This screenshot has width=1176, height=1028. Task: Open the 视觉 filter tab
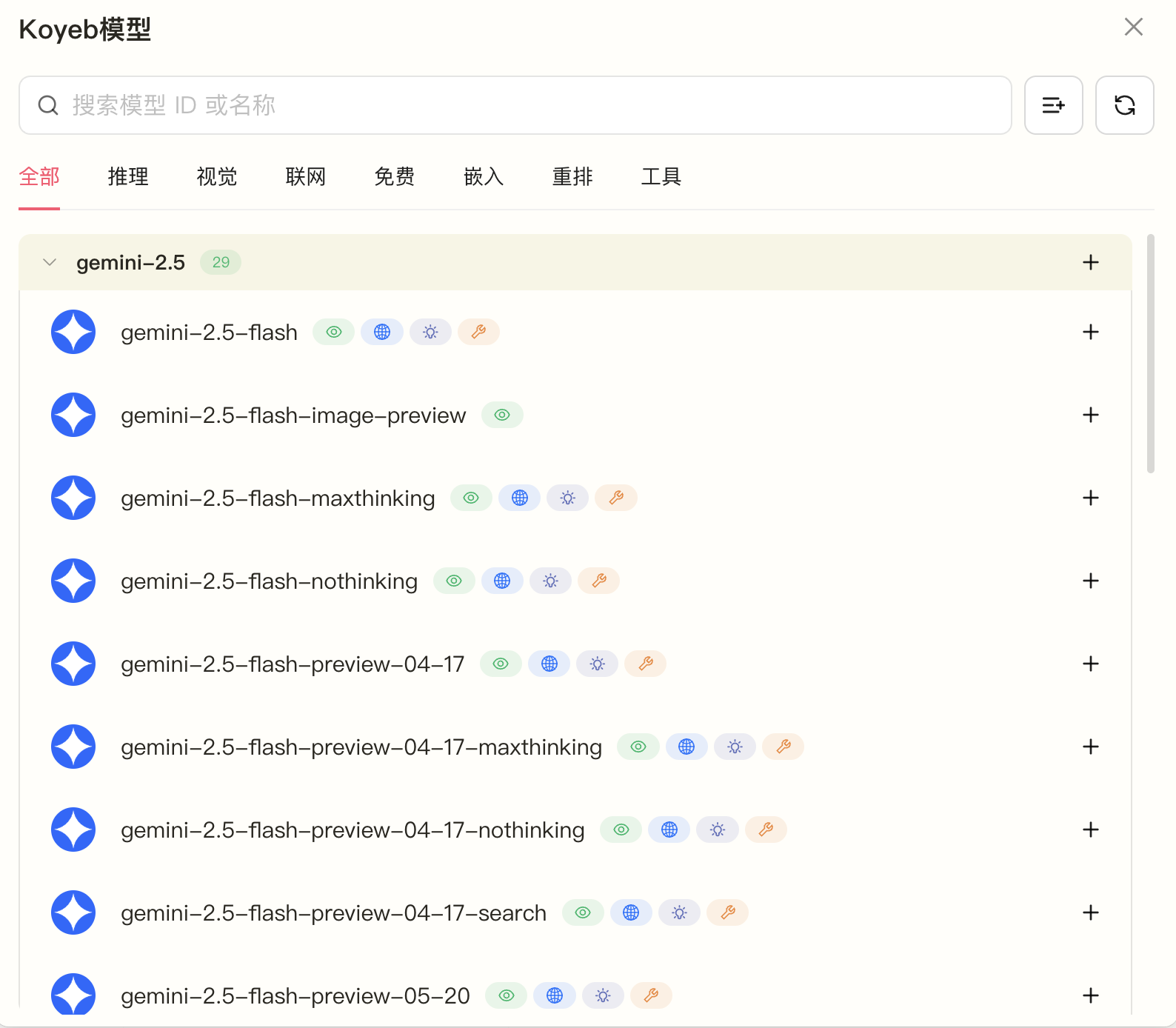click(x=217, y=176)
